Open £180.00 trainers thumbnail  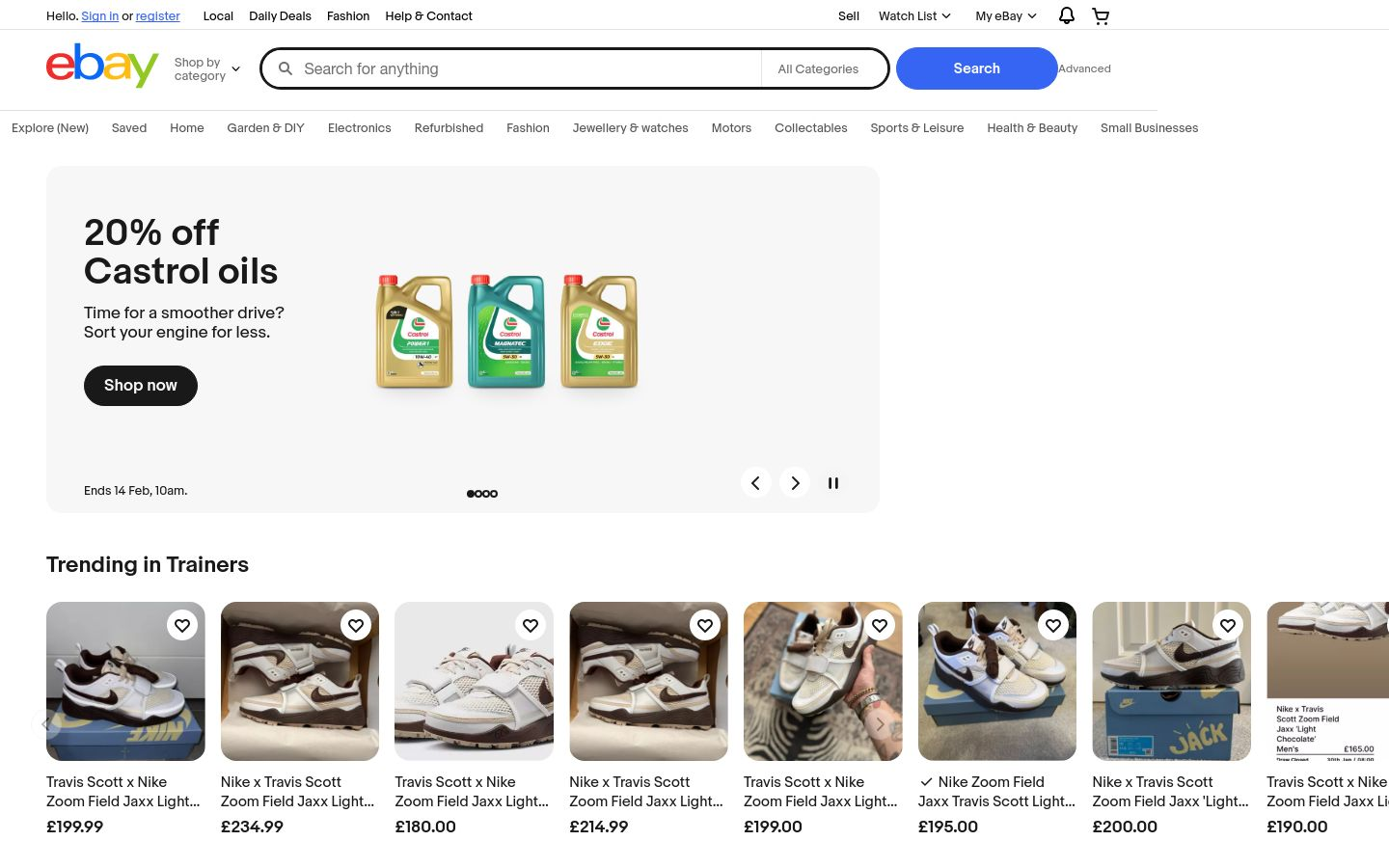coord(474,681)
